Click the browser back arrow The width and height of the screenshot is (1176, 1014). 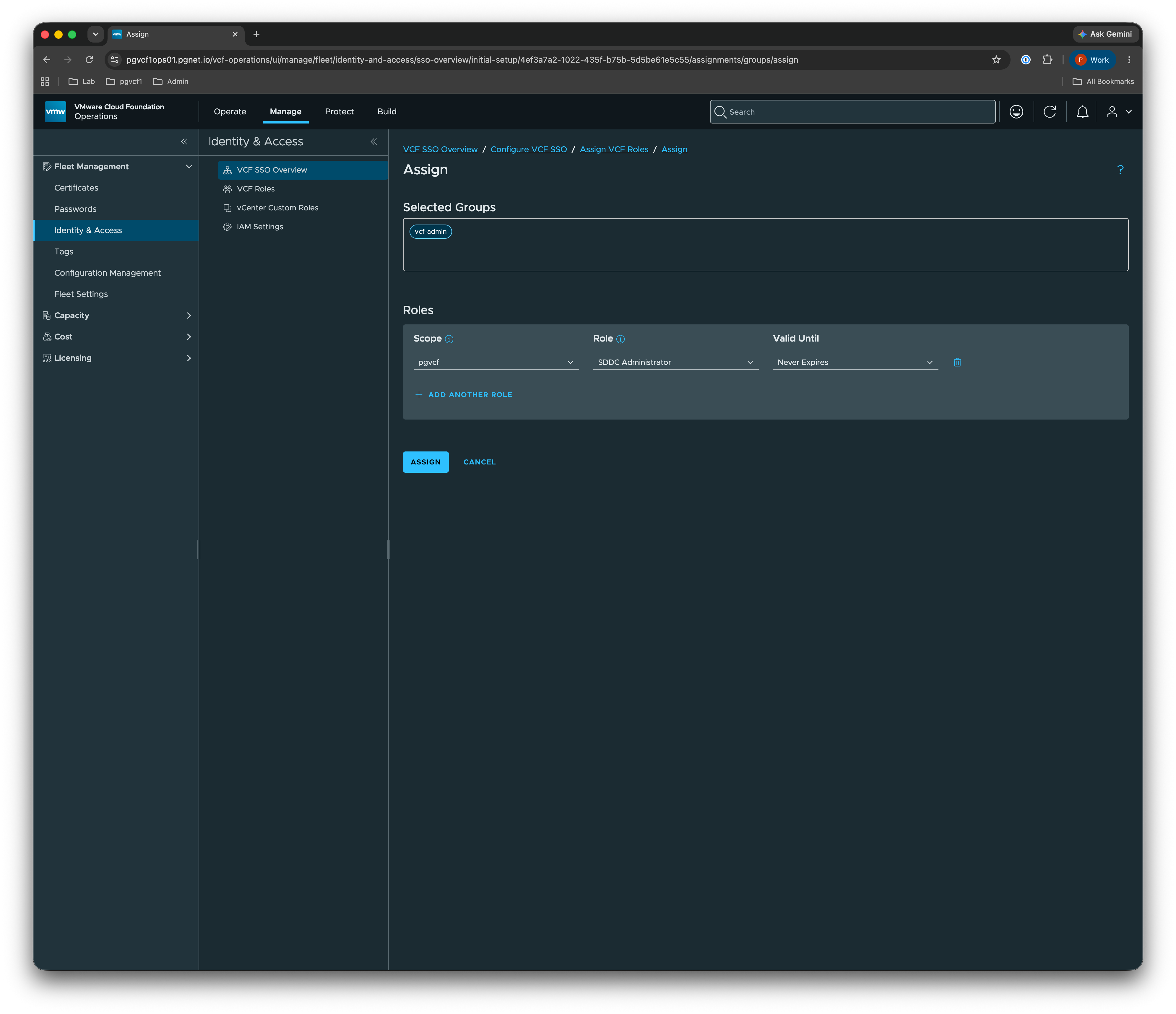tap(47, 60)
